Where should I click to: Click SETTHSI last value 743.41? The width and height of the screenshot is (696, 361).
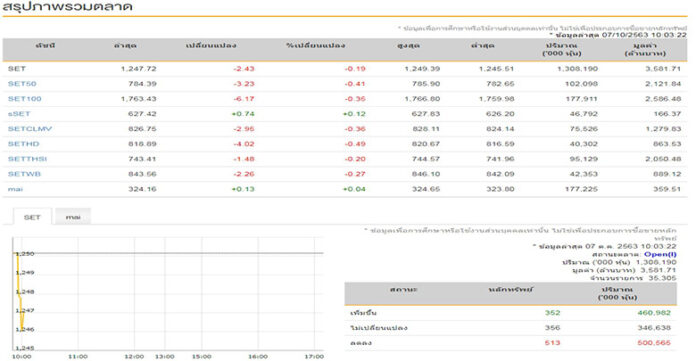(142, 159)
